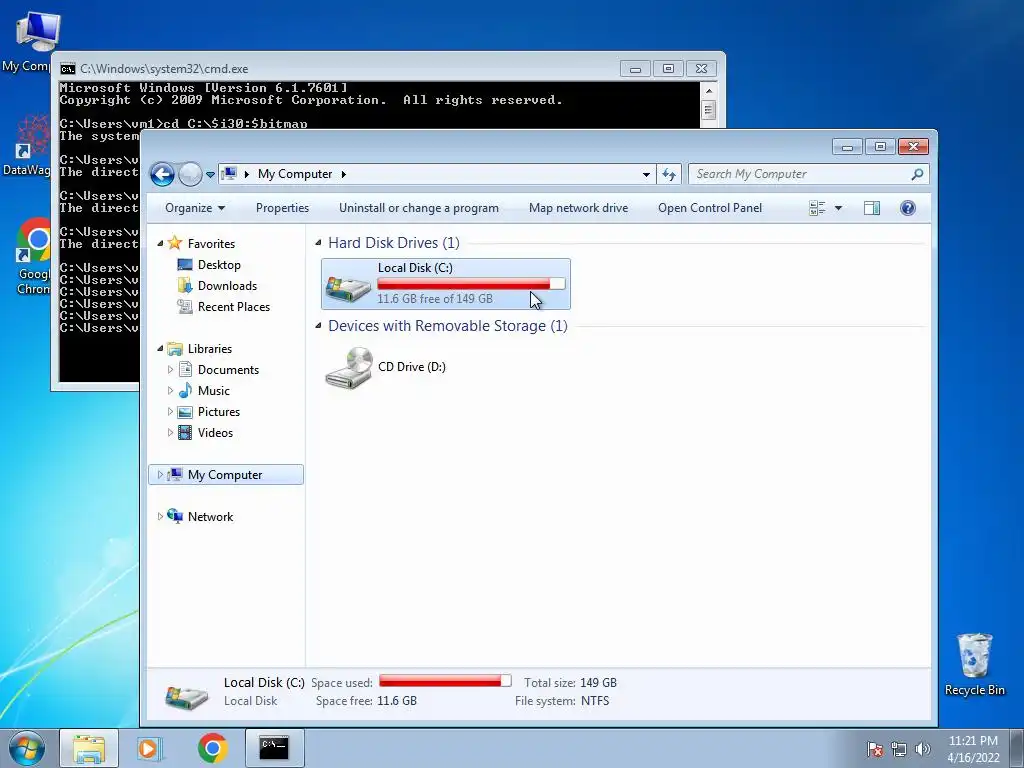The height and width of the screenshot is (768, 1024).
Task: Click the network tray icon
Action: tap(899, 749)
